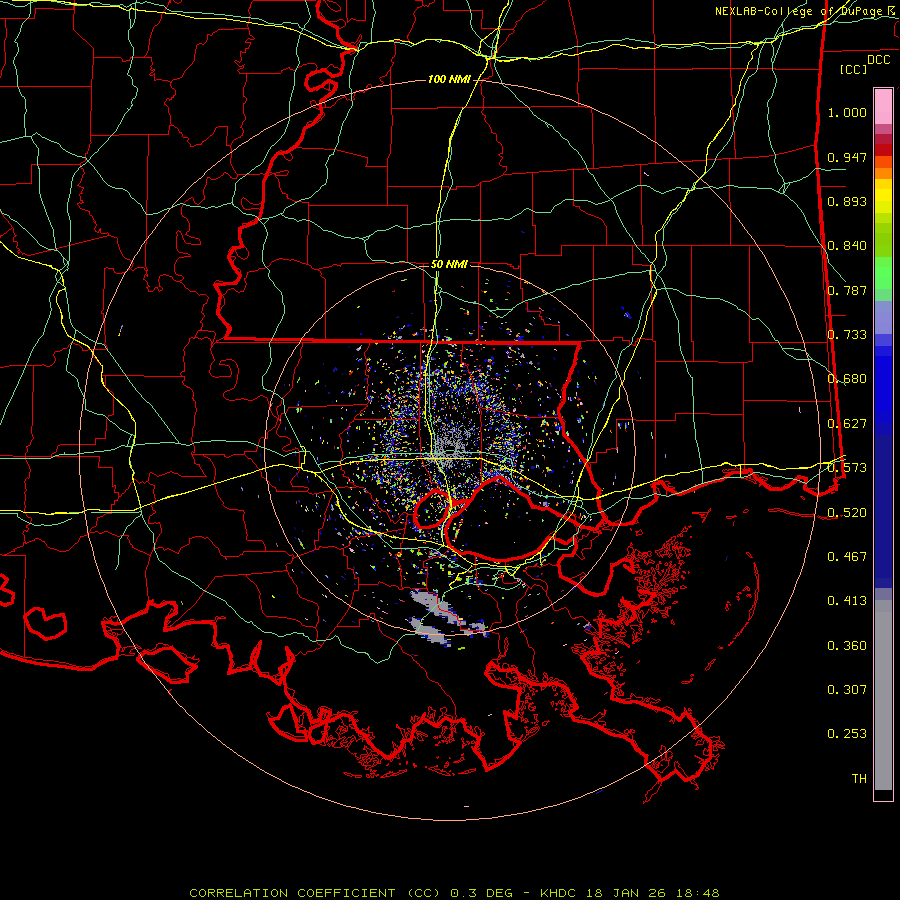The height and width of the screenshot is (900, 900).
Task: Click the TH threshold label on scale
Action: [x=859, y=779]
